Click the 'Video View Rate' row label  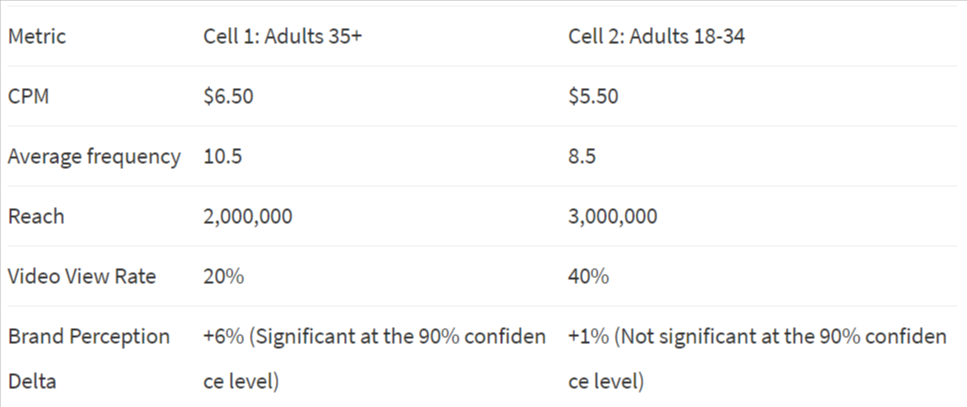coord(82,277)
